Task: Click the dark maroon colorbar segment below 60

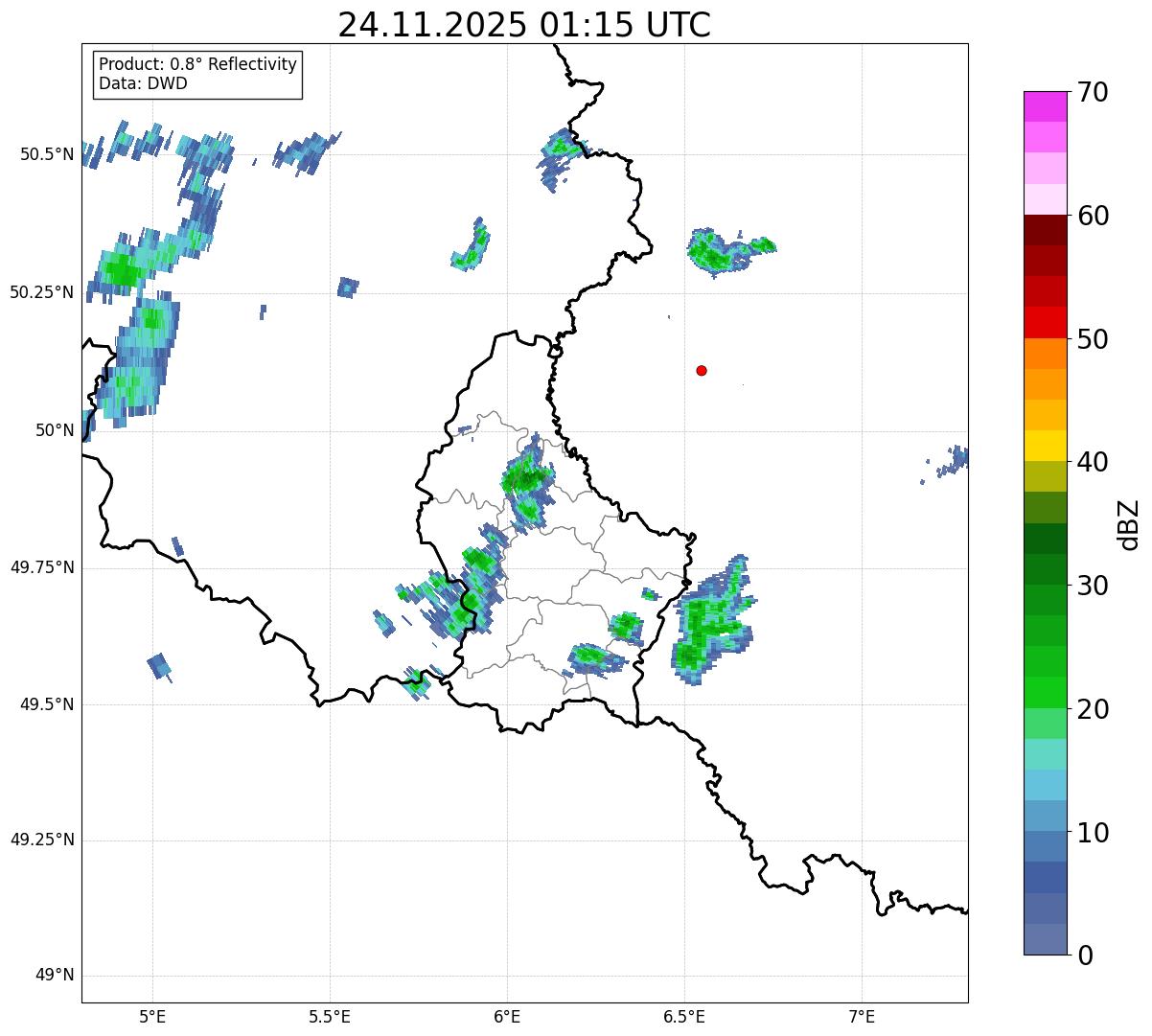Action: 1046,230
